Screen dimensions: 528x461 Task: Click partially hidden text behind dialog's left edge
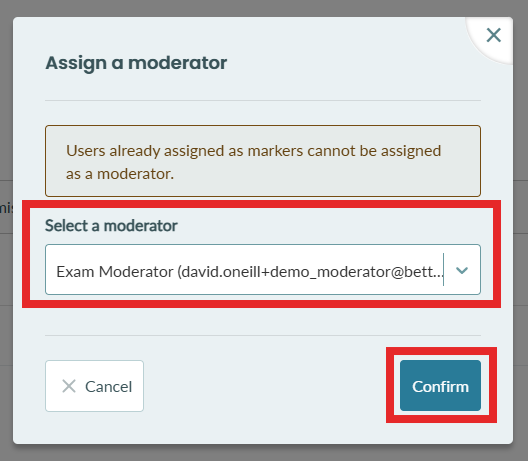[6, 208]
